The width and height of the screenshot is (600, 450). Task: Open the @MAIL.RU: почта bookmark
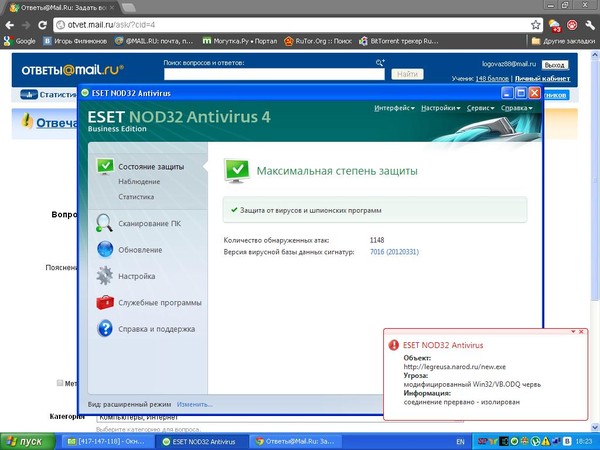154,41
